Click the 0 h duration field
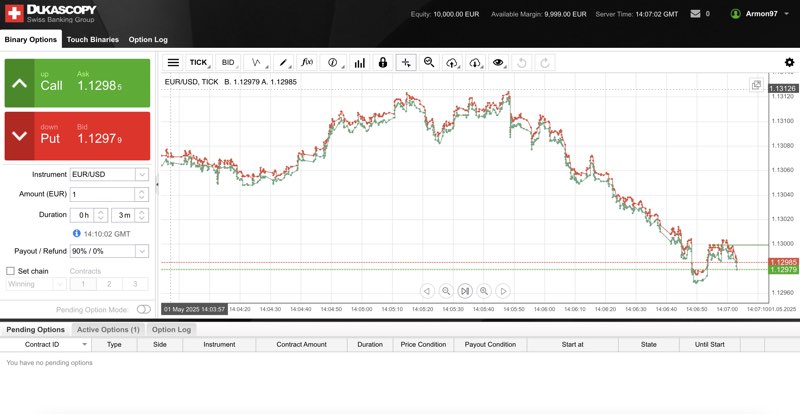The height and width of the screenshot is (414, 800). [83, 215]
